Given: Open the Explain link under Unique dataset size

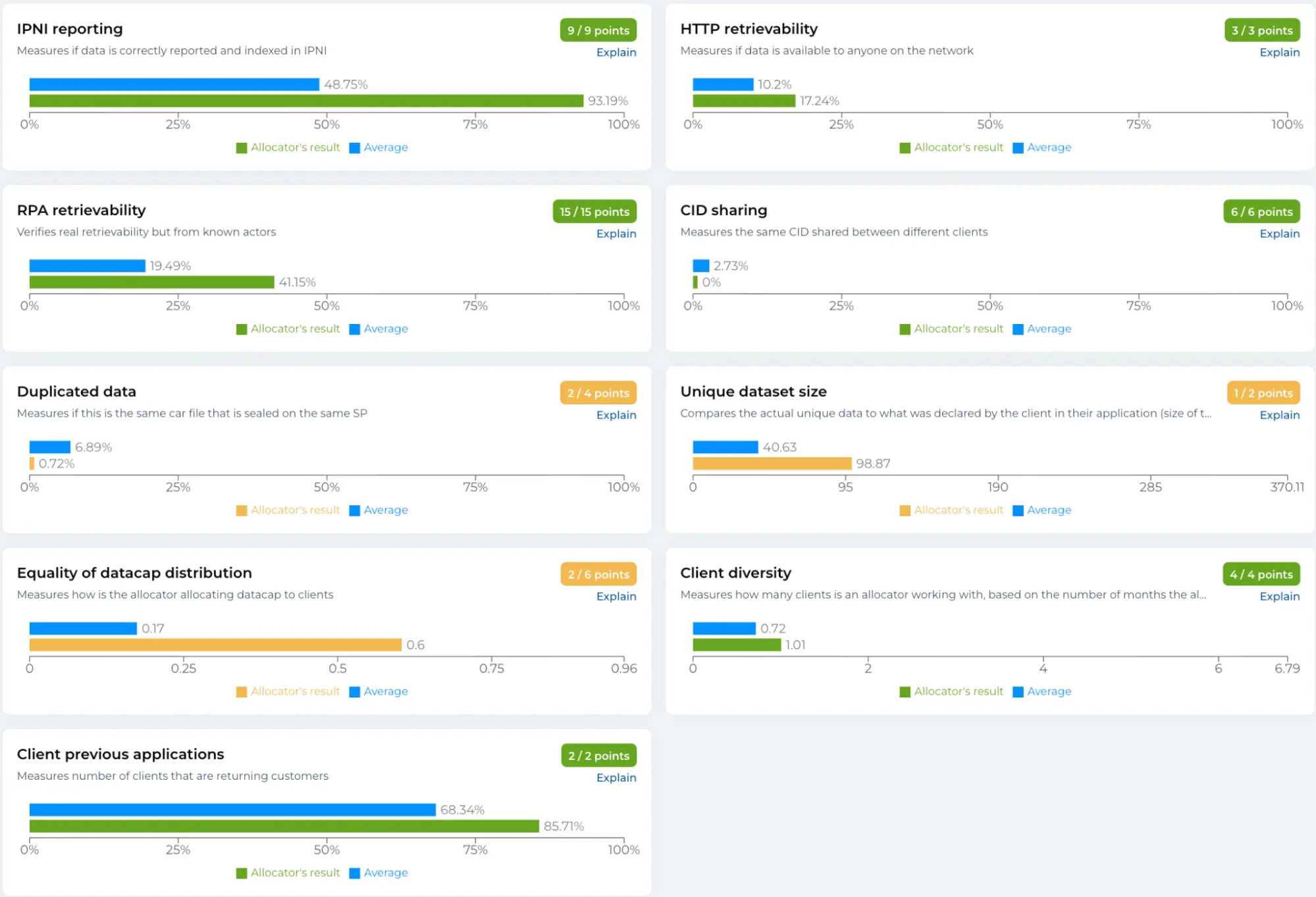Looking at the screenshot, I should pyautogui.click(x=1279, y=415).
